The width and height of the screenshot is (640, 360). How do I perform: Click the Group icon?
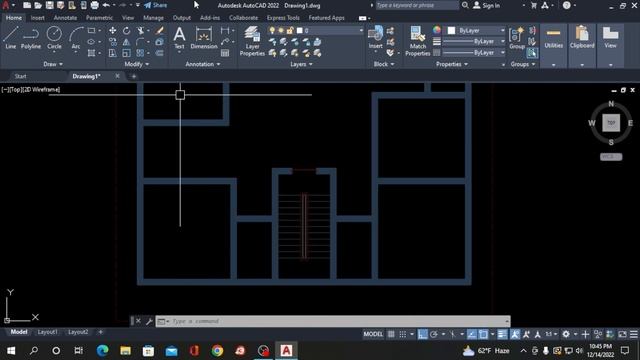[x=517, y=38]
